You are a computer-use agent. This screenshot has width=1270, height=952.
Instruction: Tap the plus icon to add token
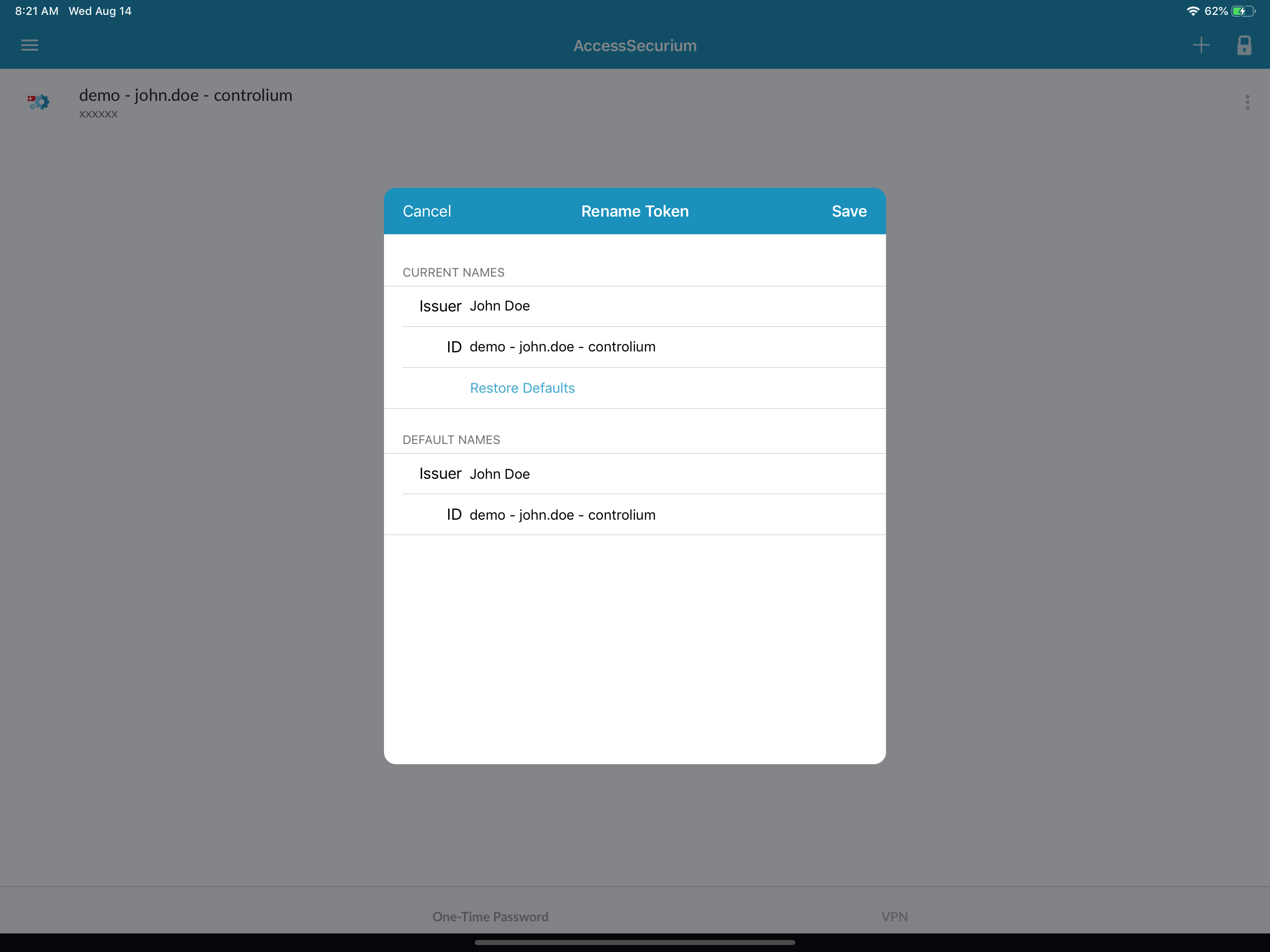tap(1201, 46)
